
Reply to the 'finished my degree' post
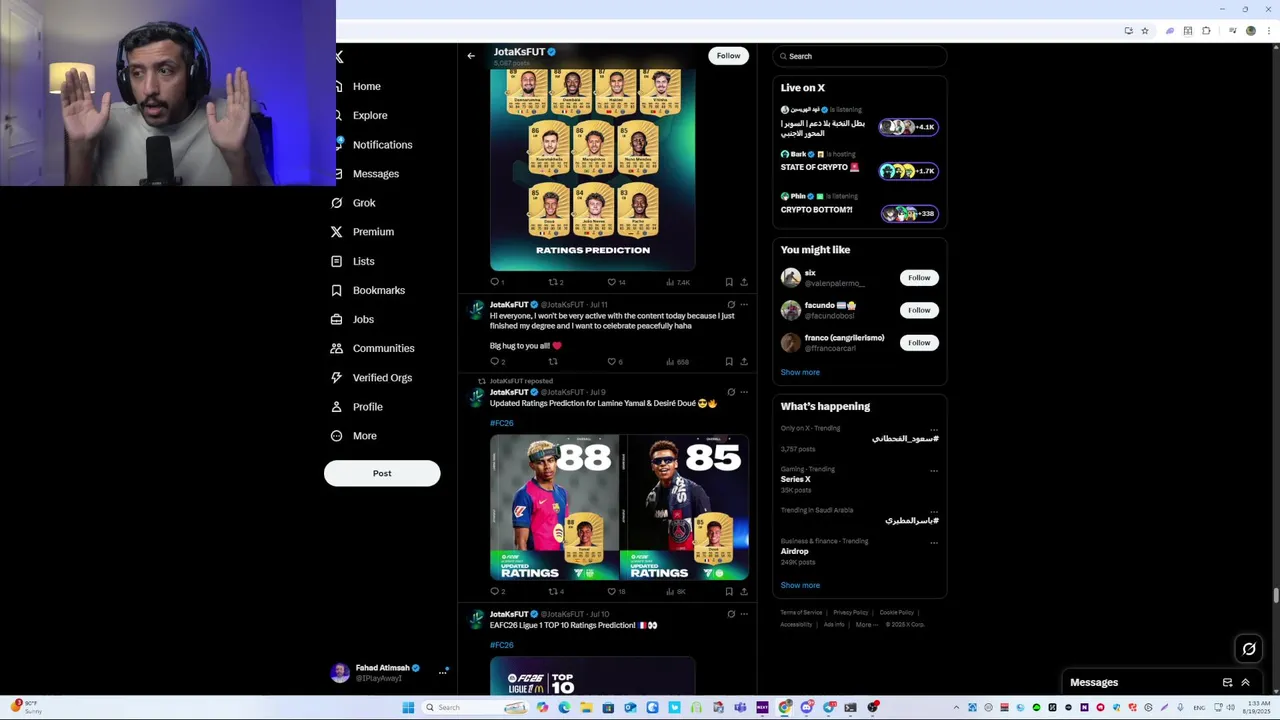[494, 362]
